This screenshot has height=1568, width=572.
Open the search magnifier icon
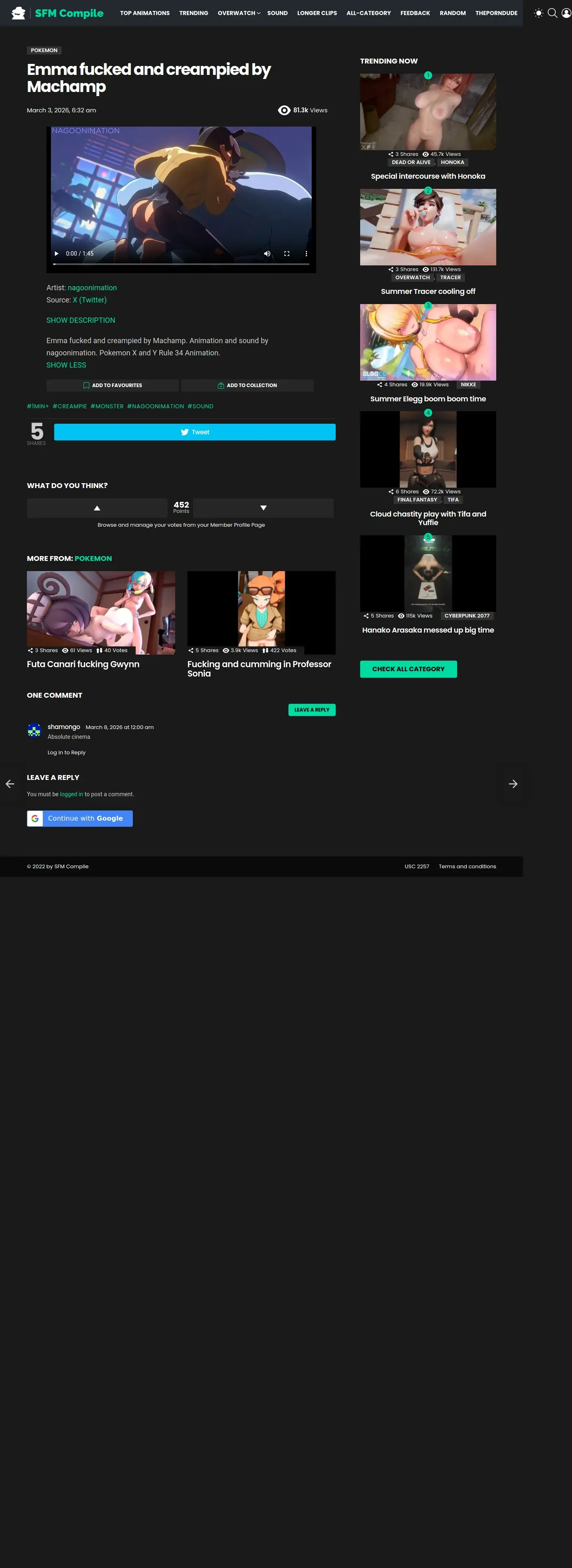pos(552,13)
